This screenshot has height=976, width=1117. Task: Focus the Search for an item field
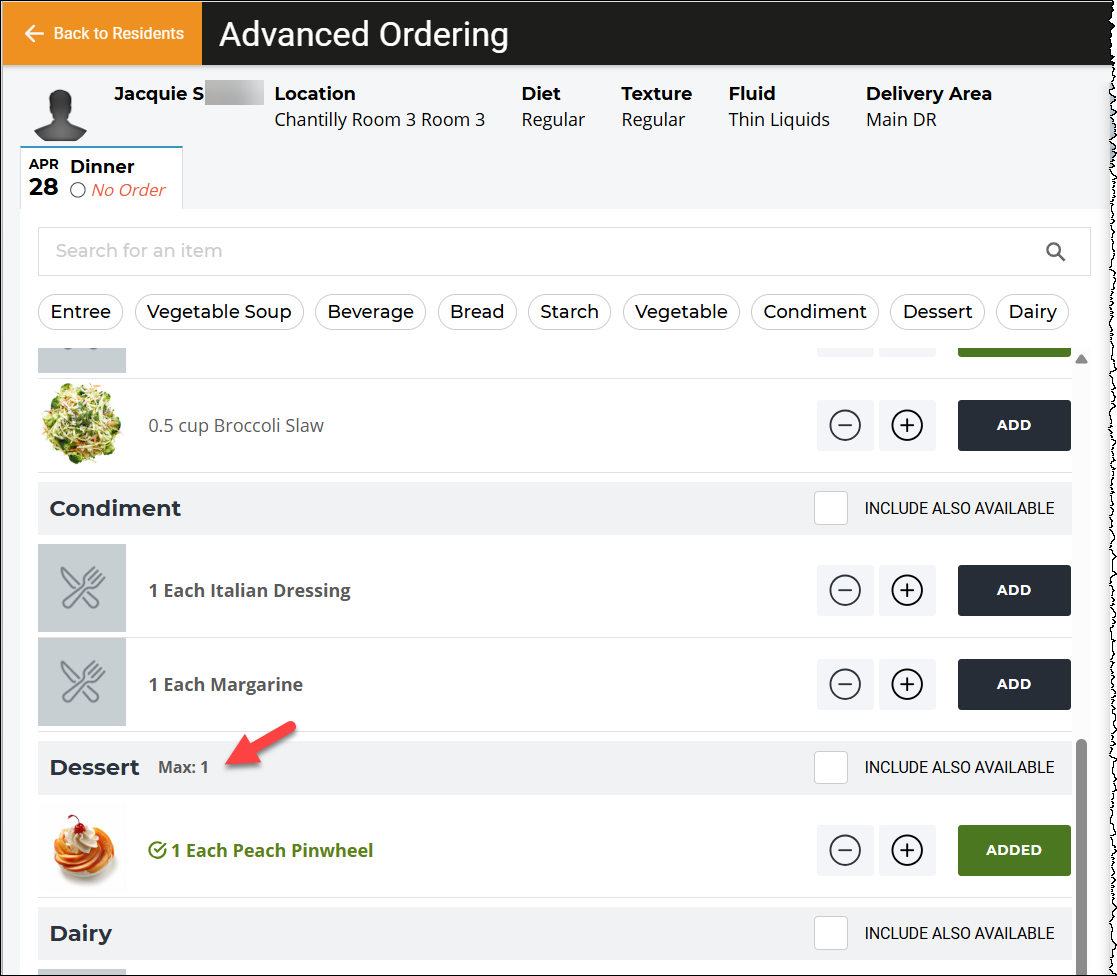[564, 251]
